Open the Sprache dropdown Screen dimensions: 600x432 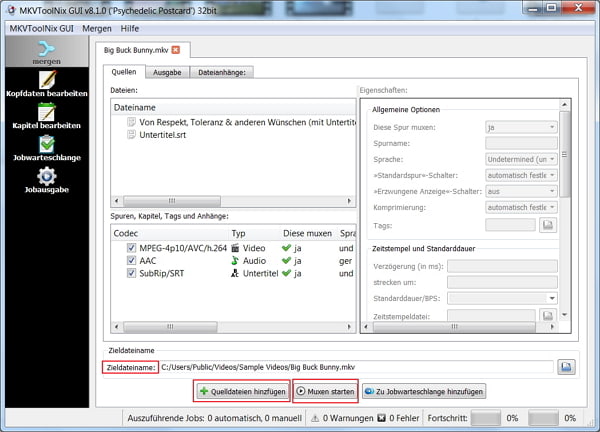coord(521,159)
